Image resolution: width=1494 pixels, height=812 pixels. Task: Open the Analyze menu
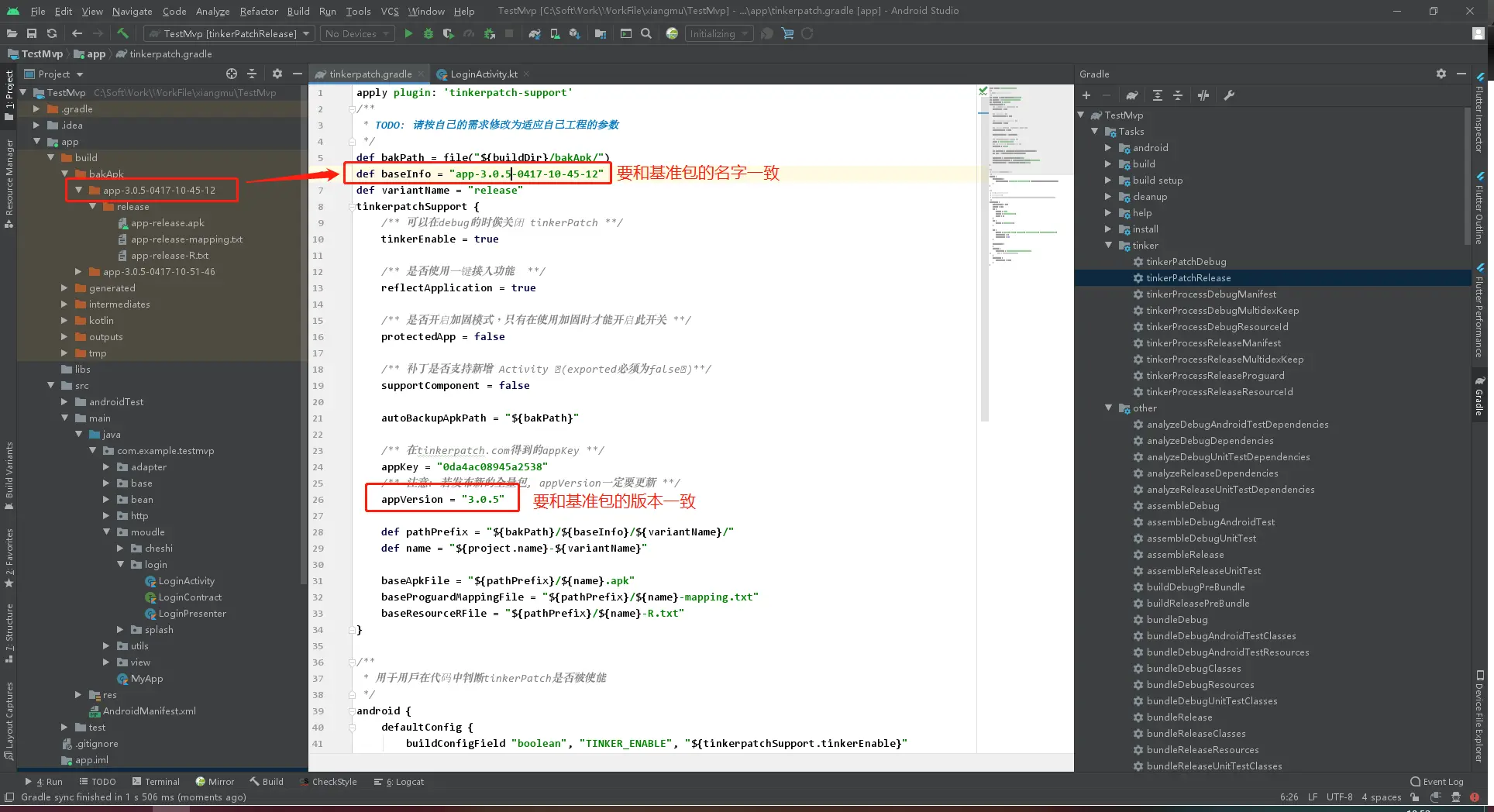coord(212,11)
